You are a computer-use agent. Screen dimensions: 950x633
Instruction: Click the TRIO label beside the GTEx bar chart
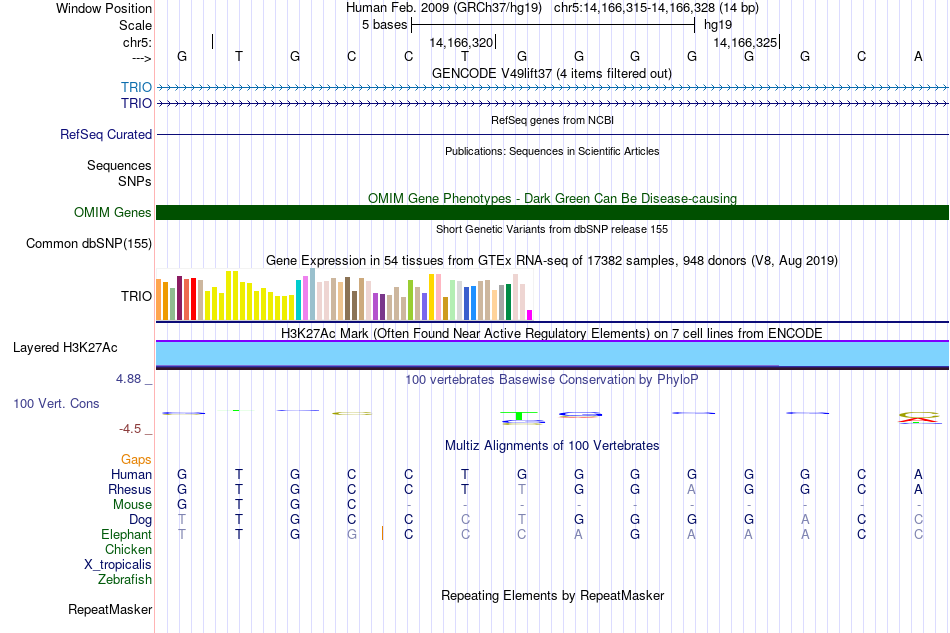coord(136,296)
